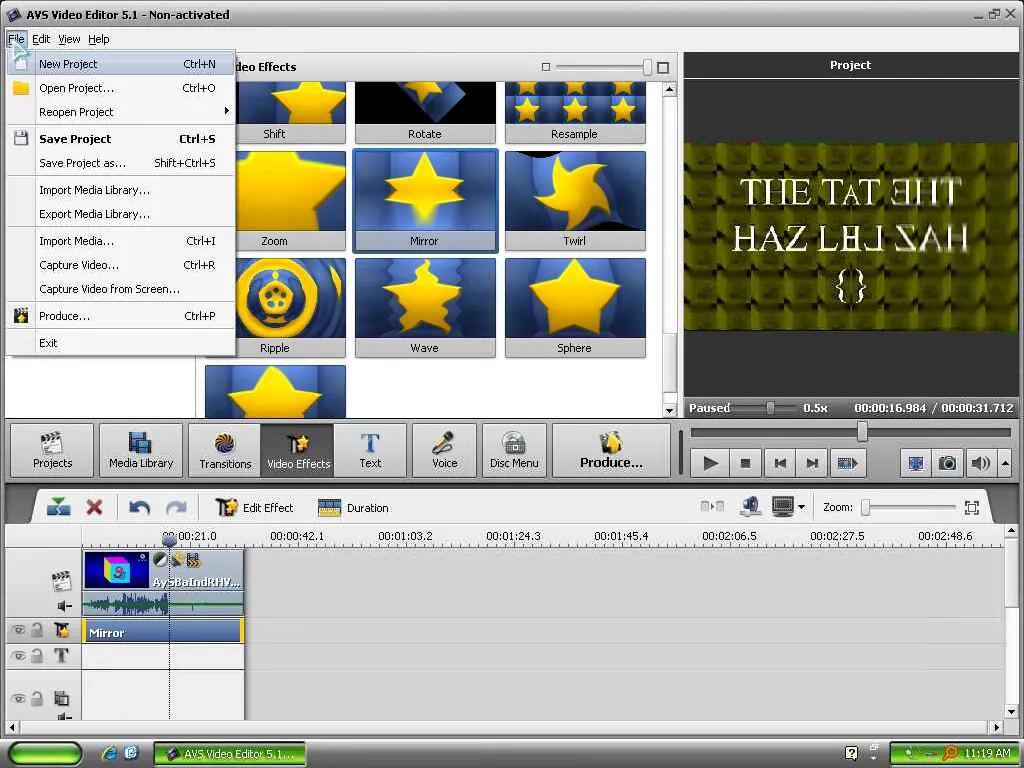Open the Media Library panel
1024x768 pixels.
coord(141,451)
